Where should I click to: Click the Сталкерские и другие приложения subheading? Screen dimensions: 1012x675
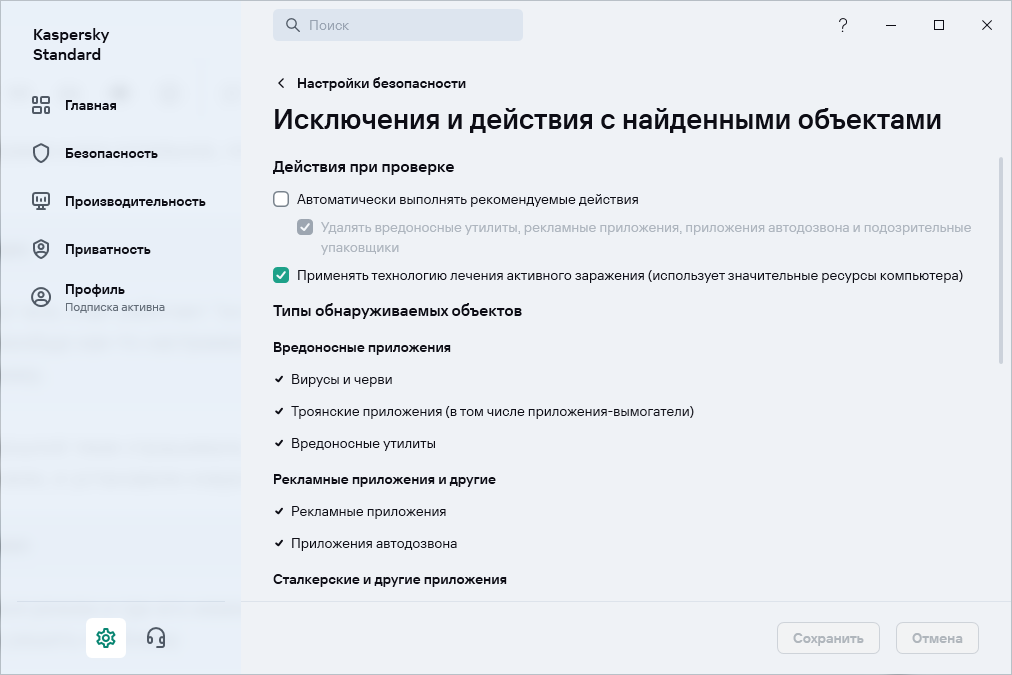(x=390, y=579)
